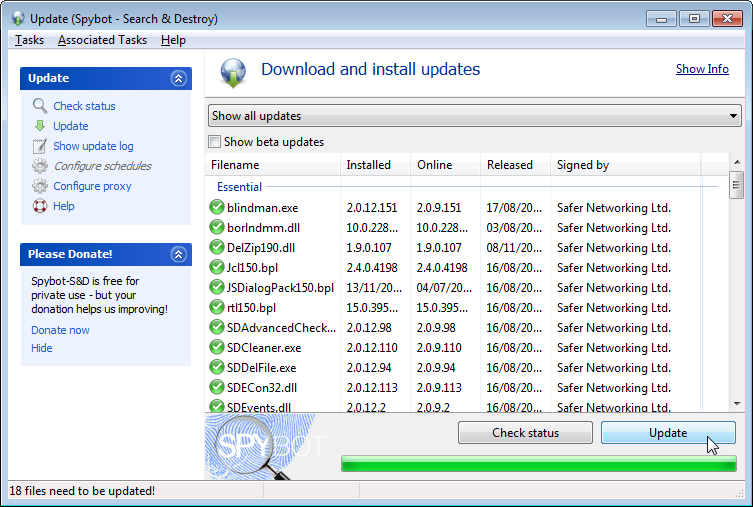Viewport: 753px width, 507px height.
Task: Click online version 2.0.9.94
Action: [x=436, y=368]
